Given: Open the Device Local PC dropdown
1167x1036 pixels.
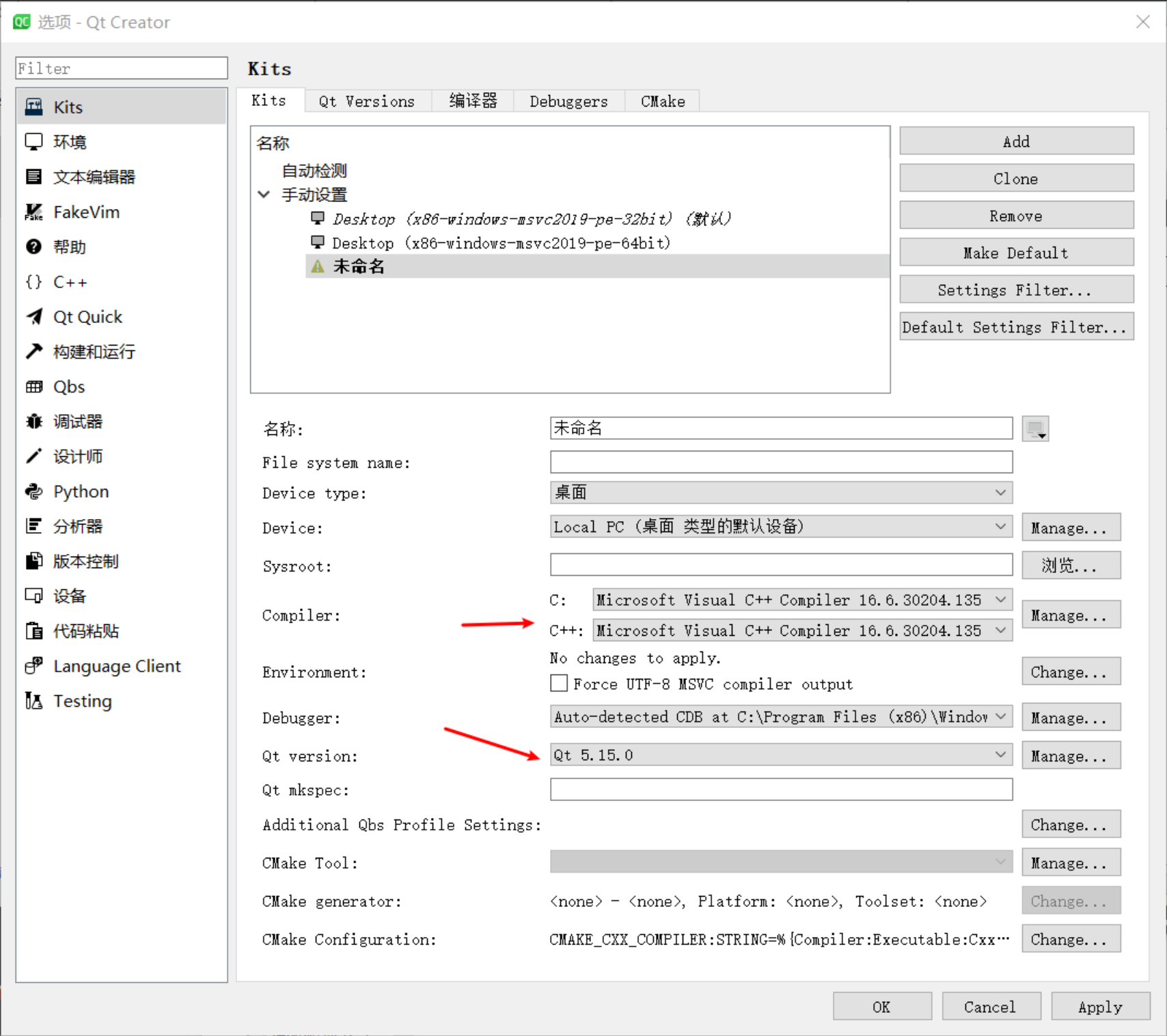Looking at the screenshot, I should point(781,527).
